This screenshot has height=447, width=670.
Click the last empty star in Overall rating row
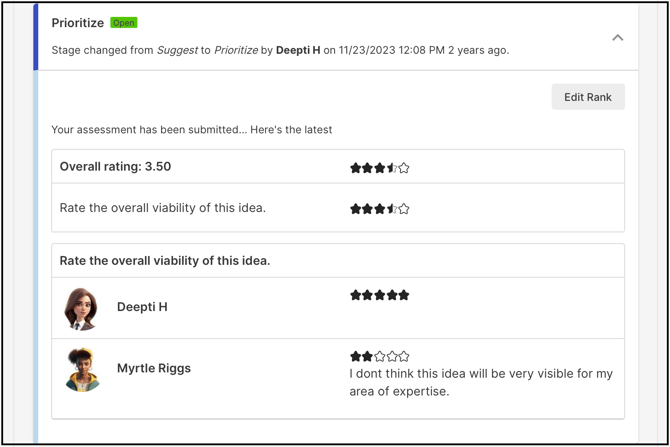404,168
